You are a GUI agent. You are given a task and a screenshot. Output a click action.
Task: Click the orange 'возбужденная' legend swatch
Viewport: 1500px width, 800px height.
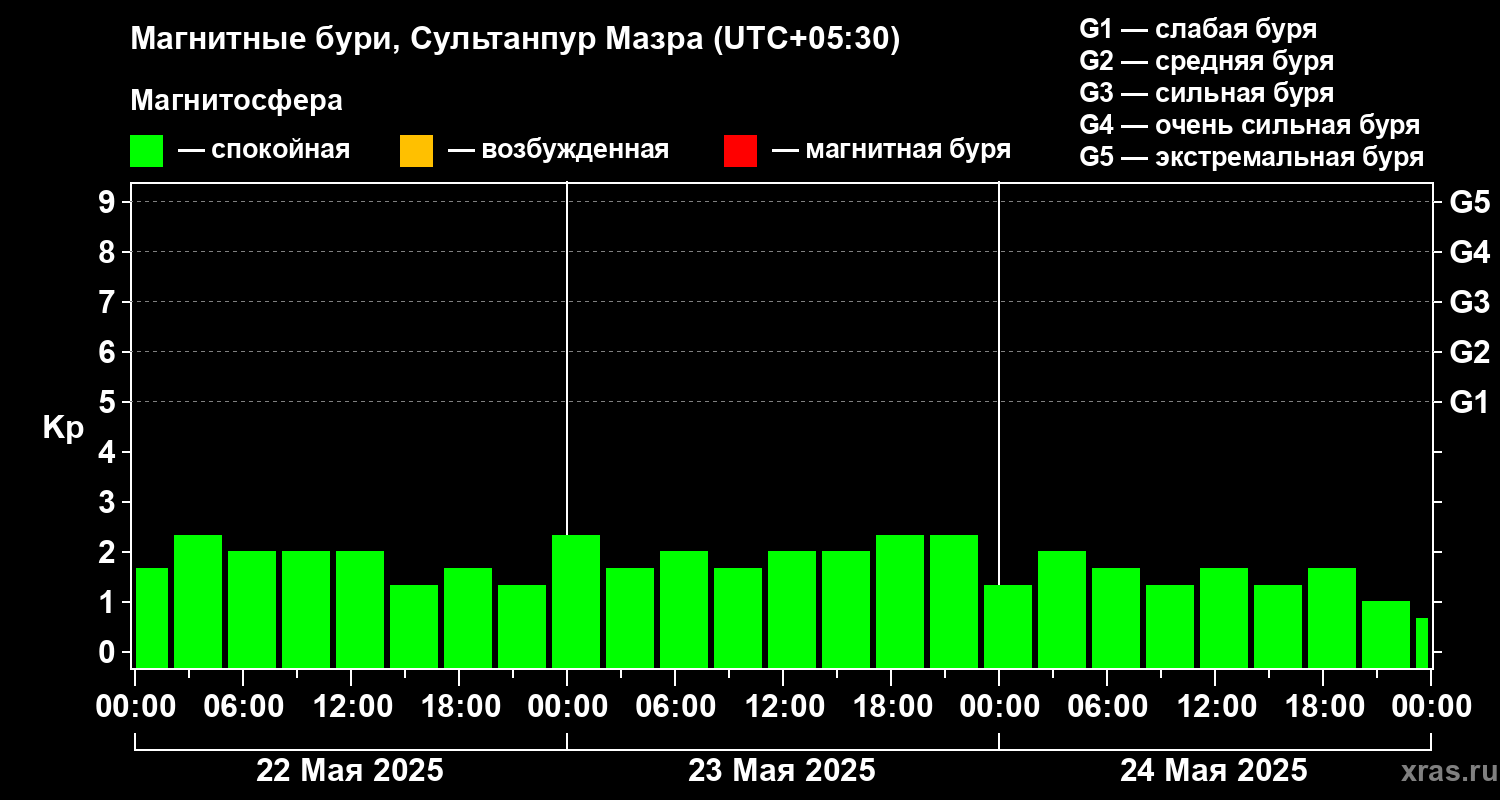click(x=416, y=151)
